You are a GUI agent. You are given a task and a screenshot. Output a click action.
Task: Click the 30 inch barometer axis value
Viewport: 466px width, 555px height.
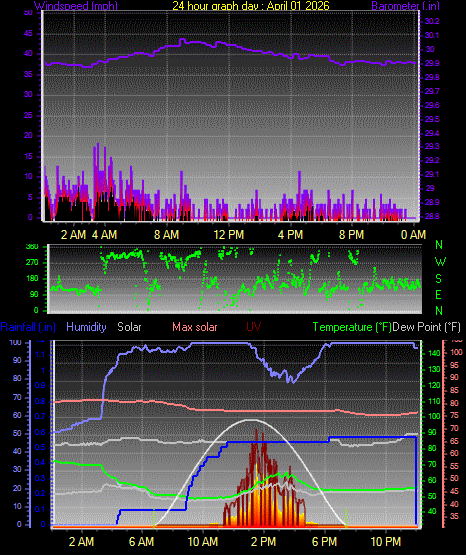[x=430, y=49]
